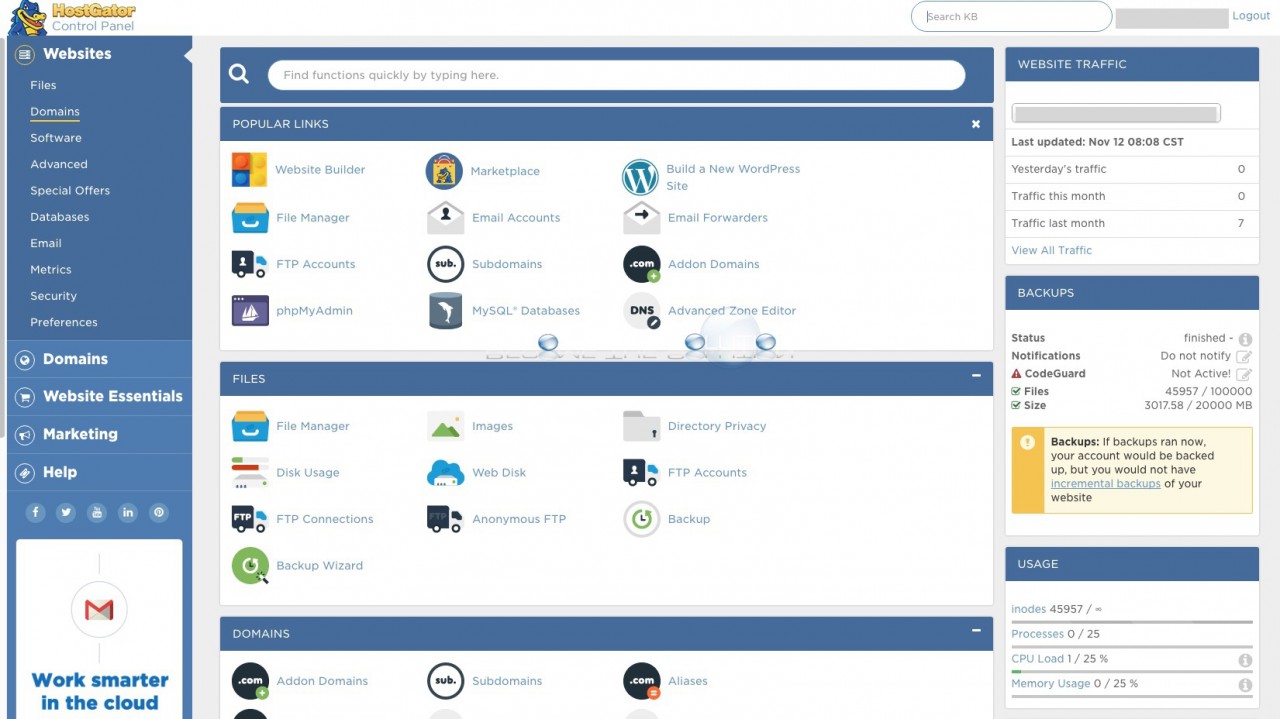Click the CPU Load info icon

click(1245, 660)
